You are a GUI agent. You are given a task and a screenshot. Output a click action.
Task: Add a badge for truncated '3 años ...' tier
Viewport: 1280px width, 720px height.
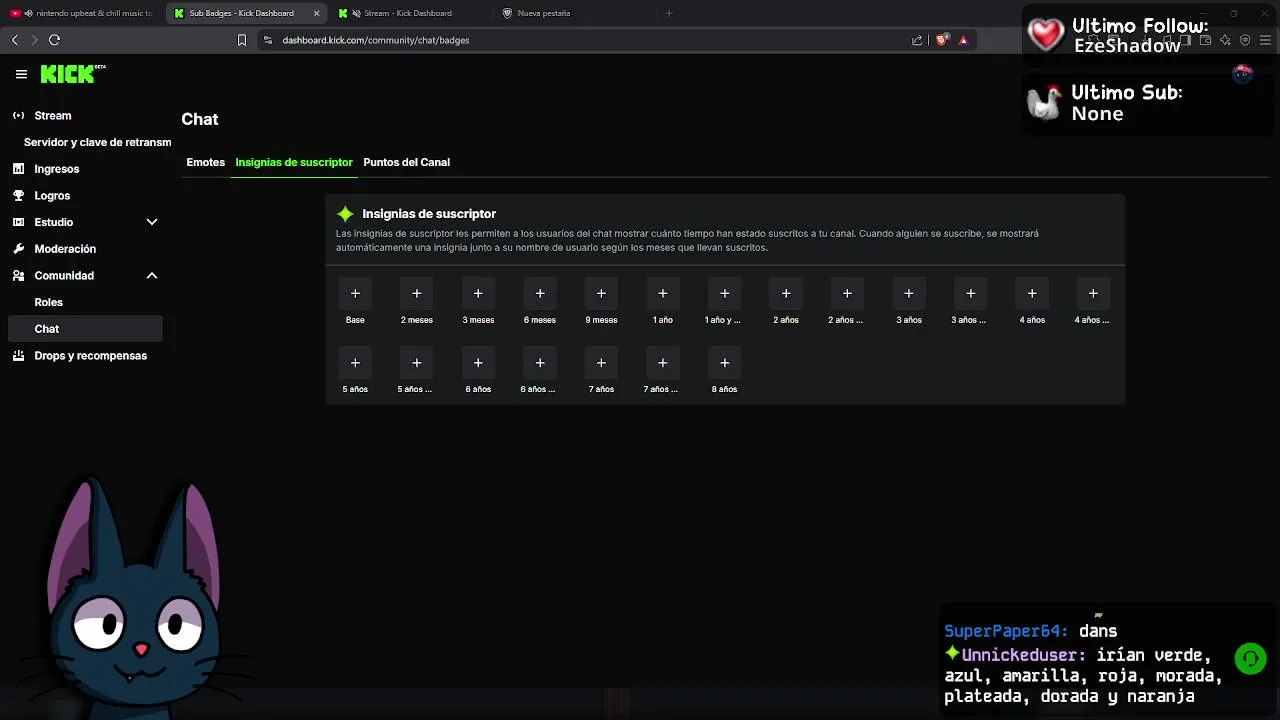coord(970,293)
